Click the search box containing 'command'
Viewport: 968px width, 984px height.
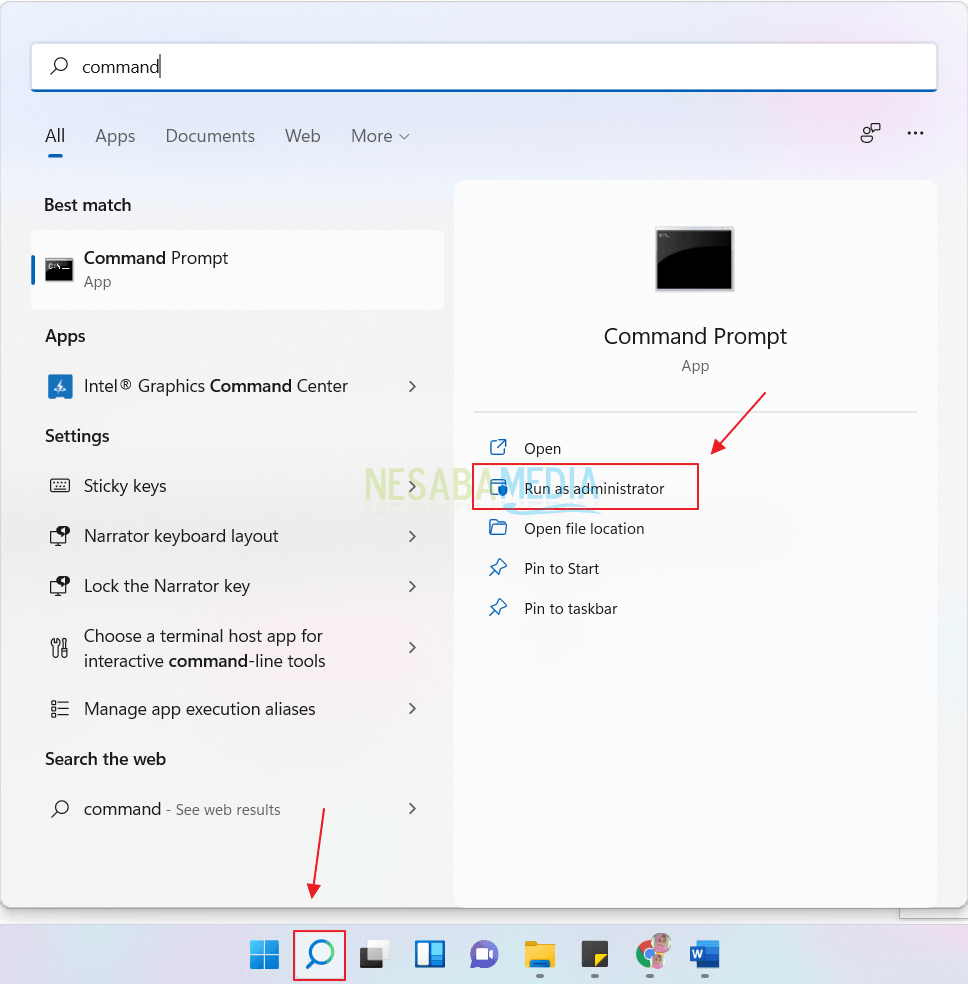[484, 67]
